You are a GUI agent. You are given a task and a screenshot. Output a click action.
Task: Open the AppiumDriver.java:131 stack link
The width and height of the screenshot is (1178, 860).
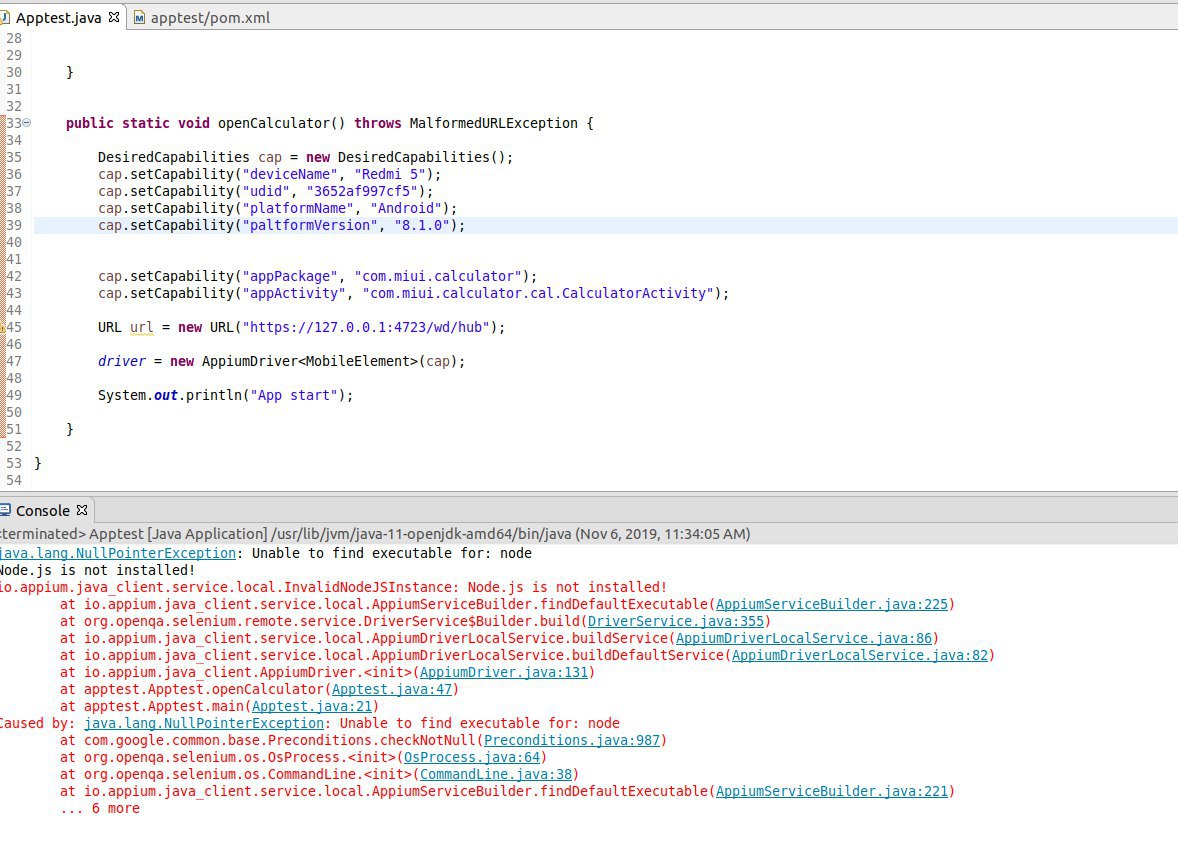pos(503,672)
